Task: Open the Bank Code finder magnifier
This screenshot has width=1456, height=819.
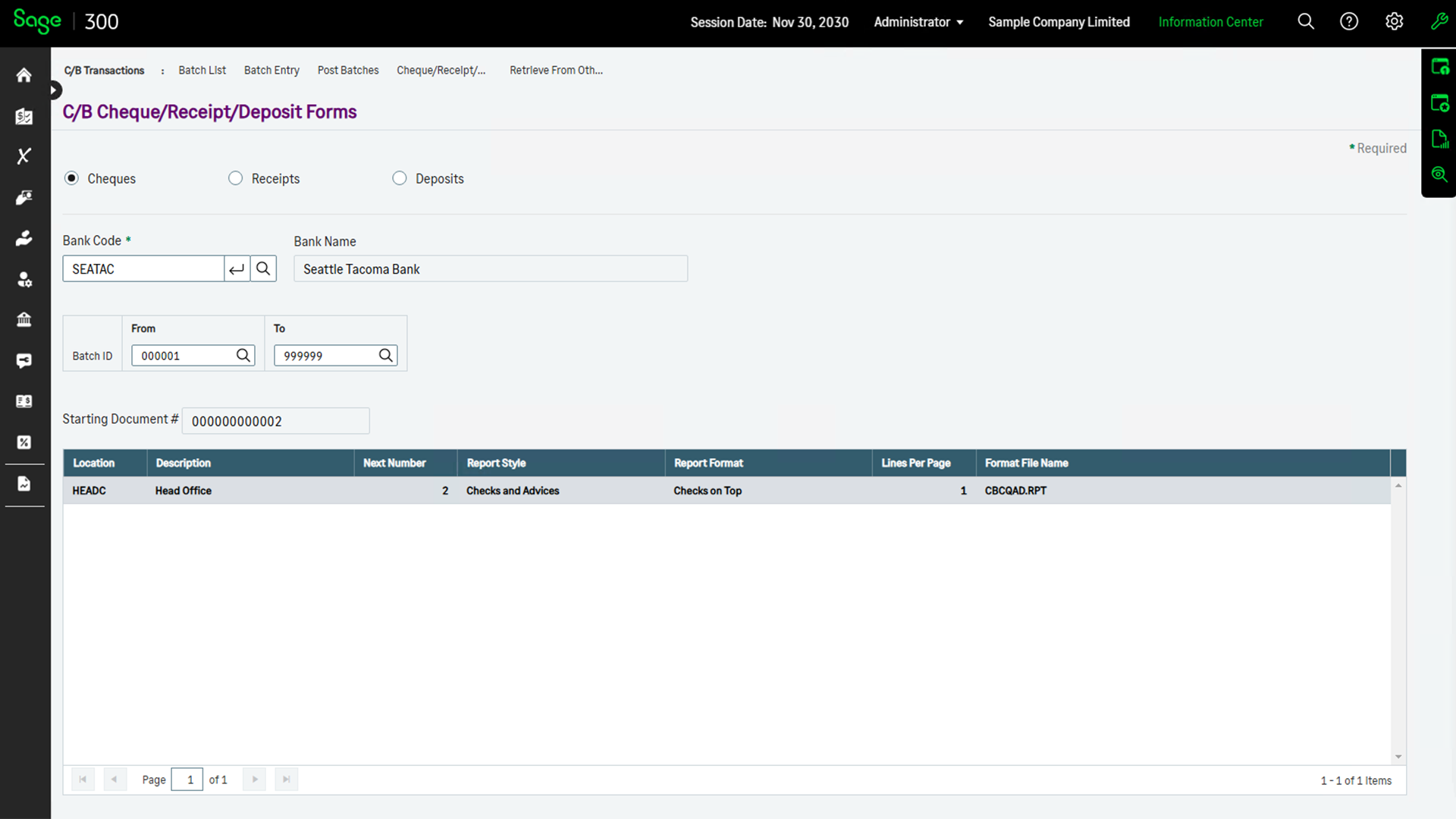Action: pyautogui.click(x=263, y=268)
